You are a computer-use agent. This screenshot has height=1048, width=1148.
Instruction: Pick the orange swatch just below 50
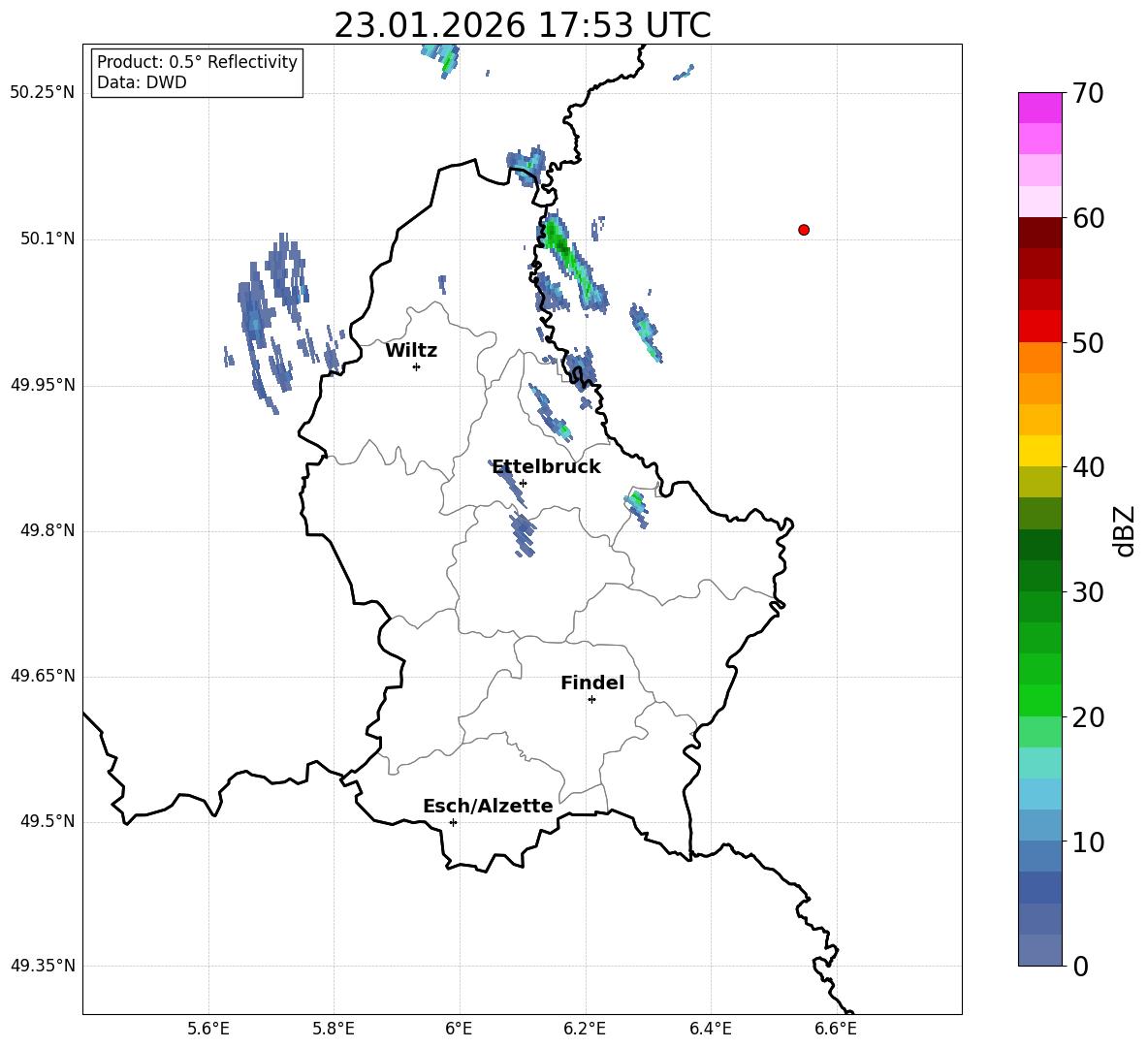pyautogui.click(x=1039, y=358)
